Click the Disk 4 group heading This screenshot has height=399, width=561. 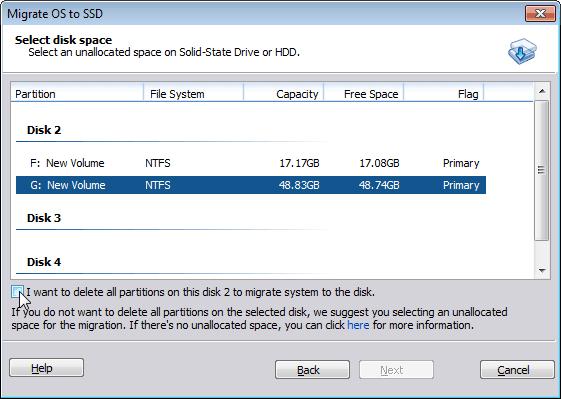click(x=44, y=262)
